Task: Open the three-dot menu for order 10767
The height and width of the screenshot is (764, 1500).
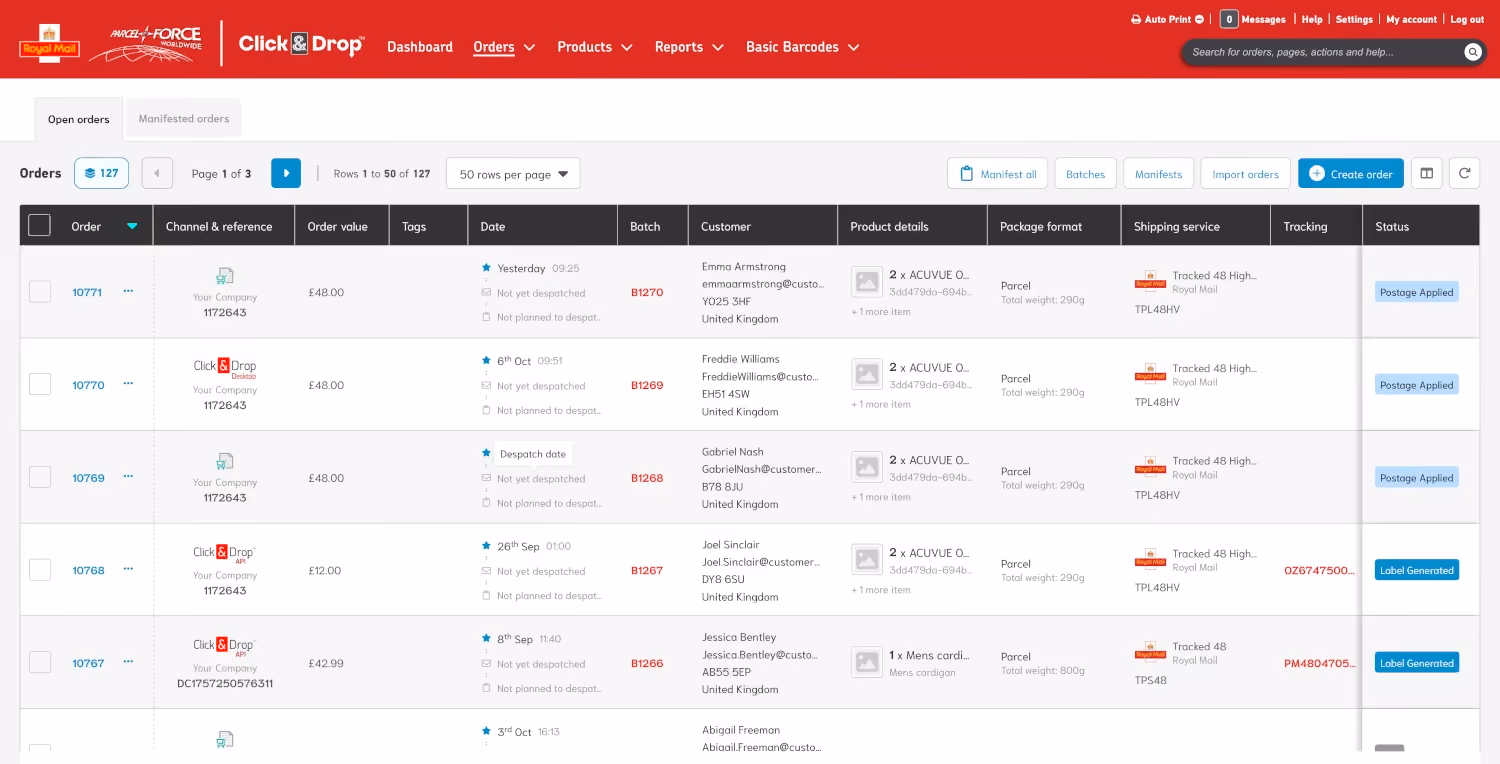Action: (128, 662)
